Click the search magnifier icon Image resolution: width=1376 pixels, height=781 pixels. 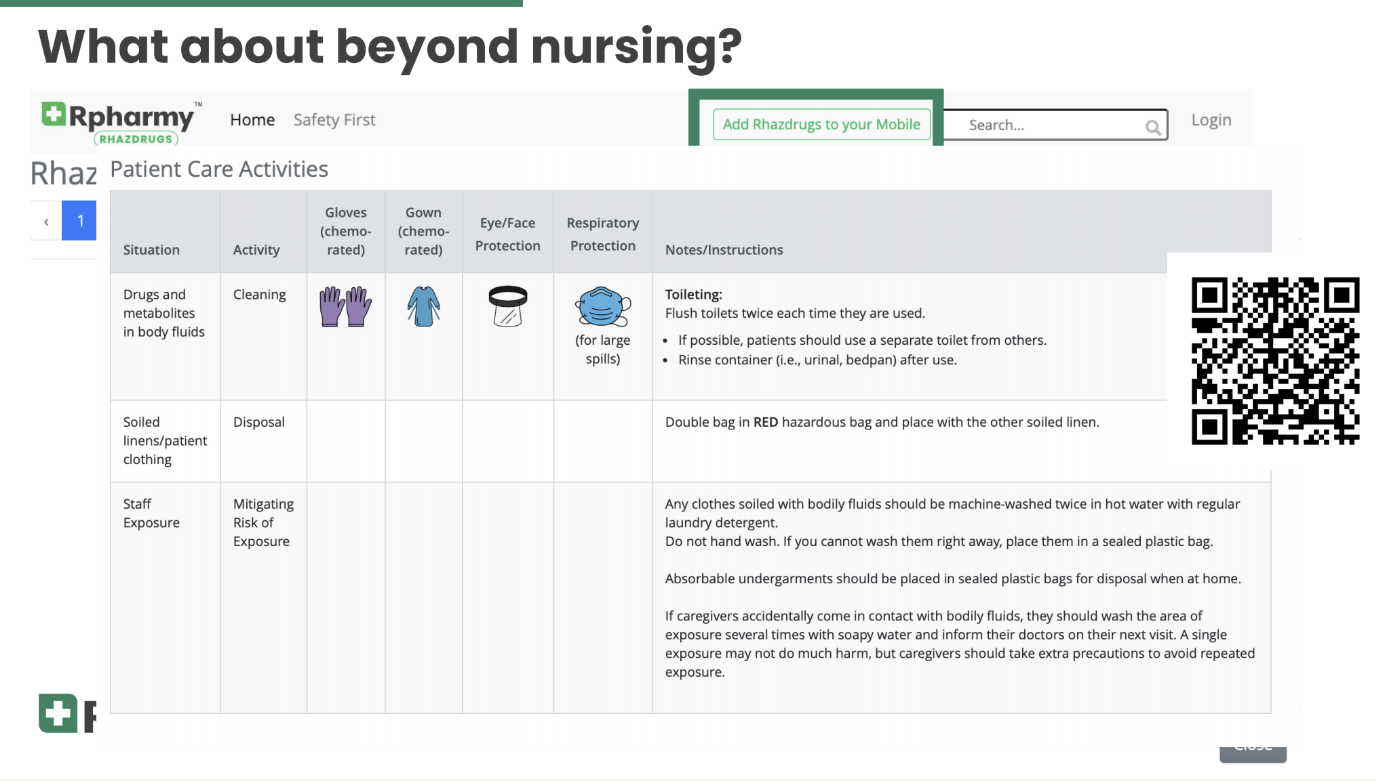click(1153, 127)
